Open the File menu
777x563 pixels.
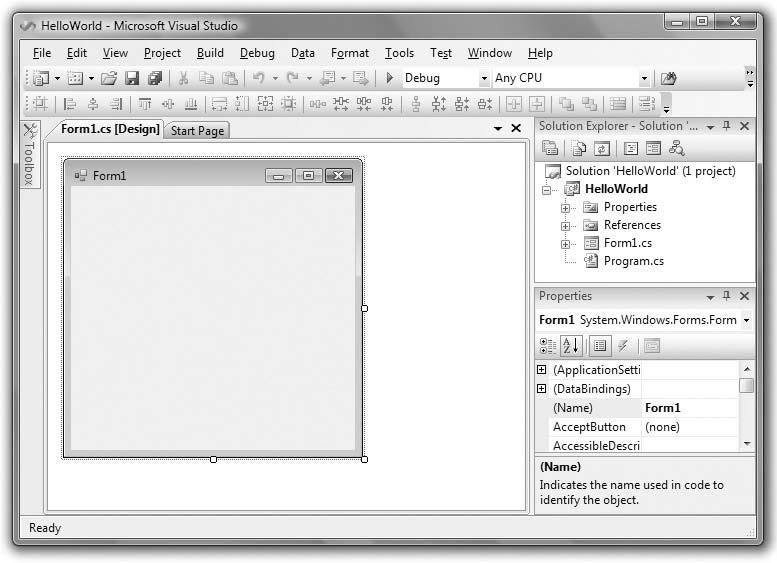click(x=42, y=53)
